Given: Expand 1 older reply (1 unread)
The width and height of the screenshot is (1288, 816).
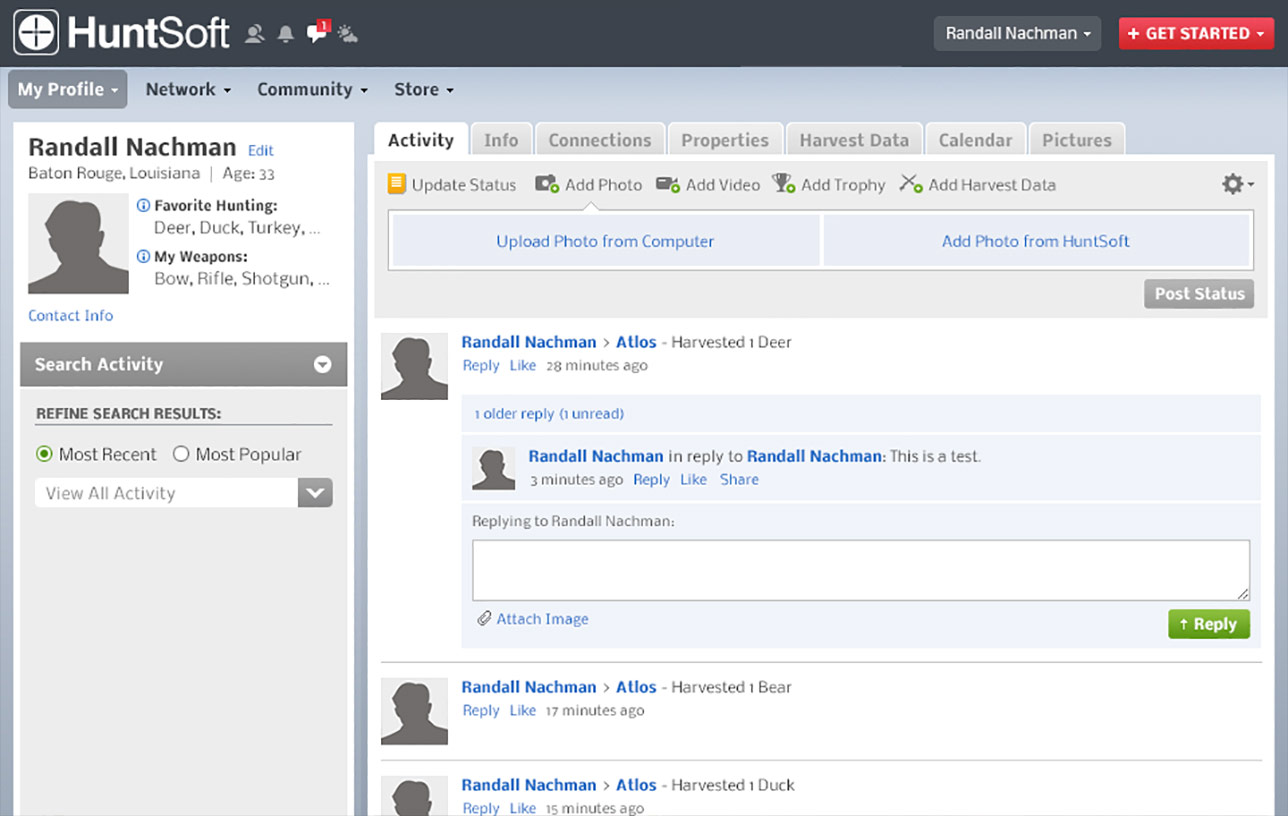Looking at the screenshot, I should tap(549, 413).
